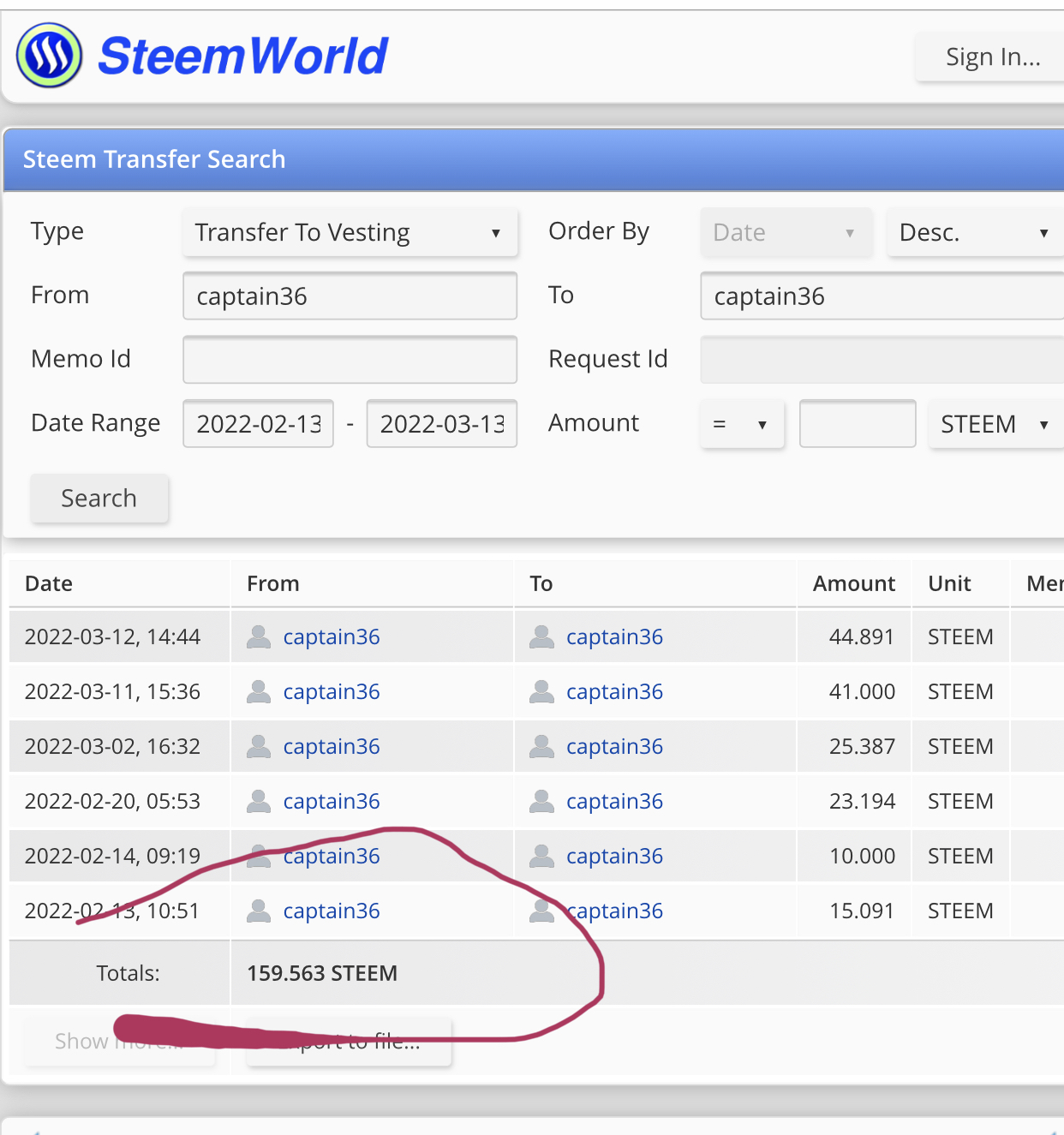
Task: Click the start date field 2022-02-13
Action: click(x=258, y=424)
